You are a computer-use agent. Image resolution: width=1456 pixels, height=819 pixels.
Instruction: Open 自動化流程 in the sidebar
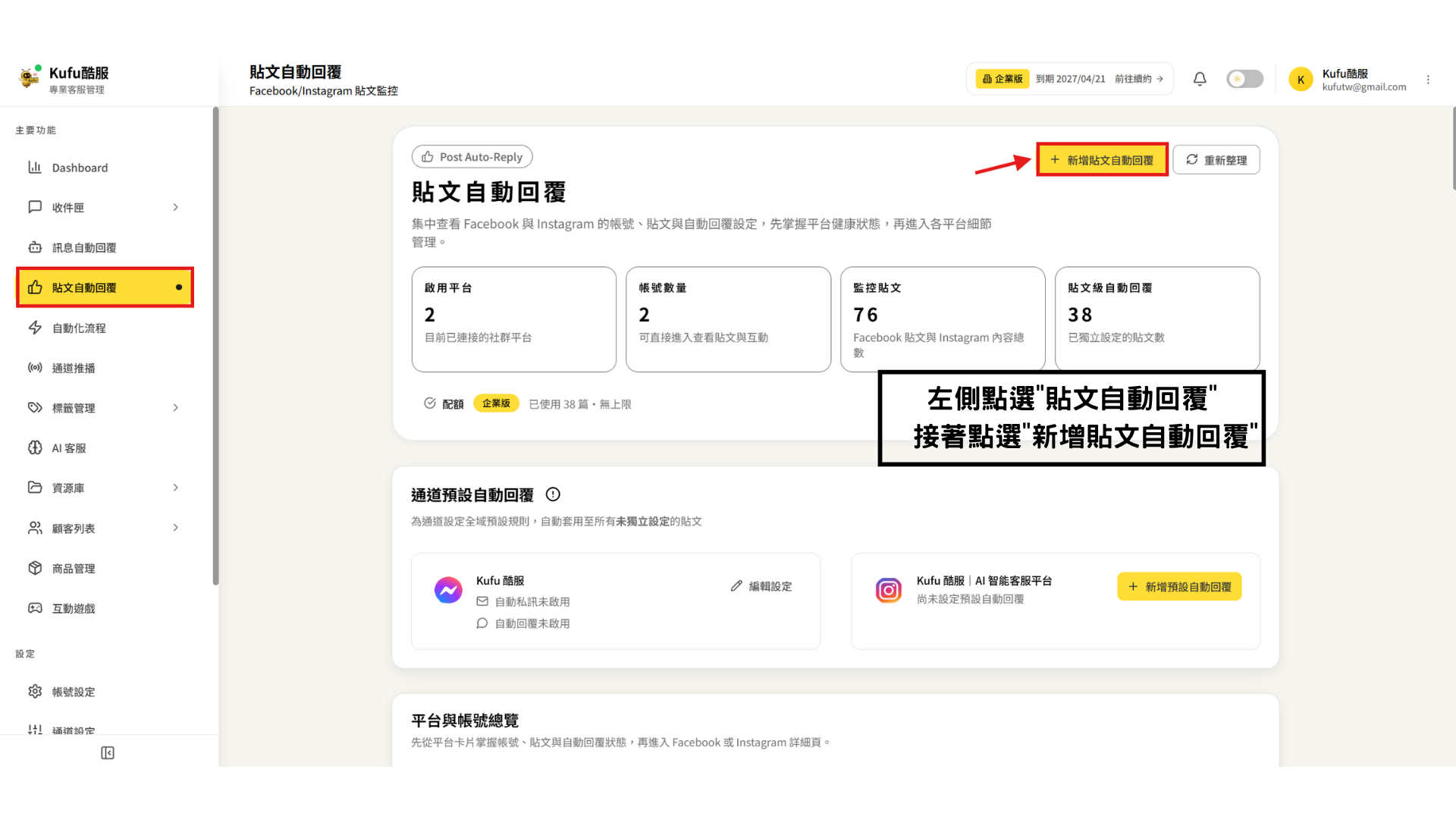click(105, 328)
